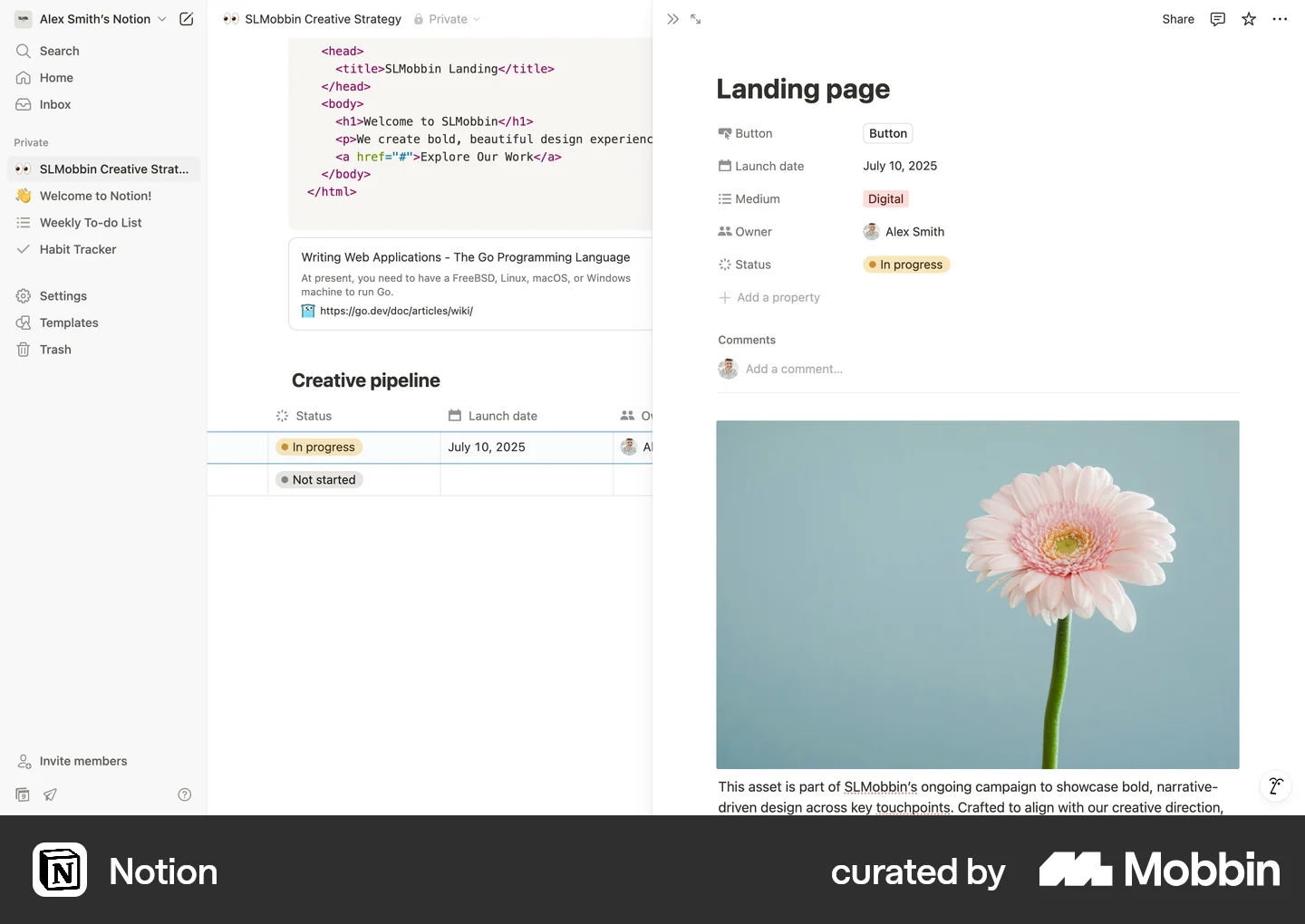Click the Alex Smith owner value
Screen dimensions: 1305x924
pos(904,232)
